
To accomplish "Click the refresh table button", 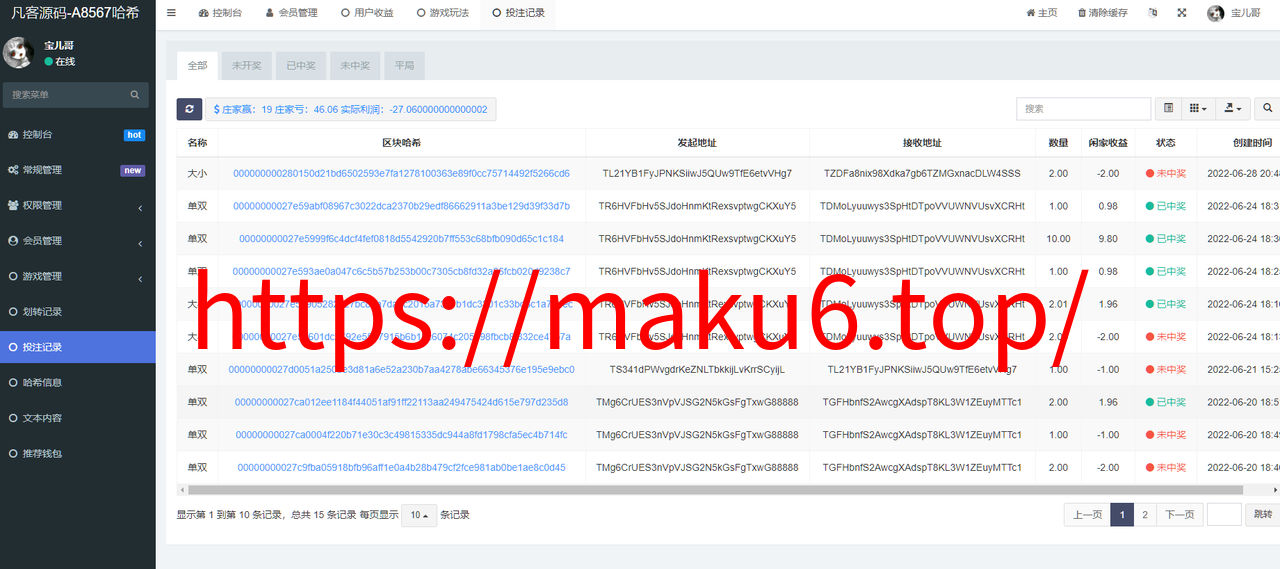I will pyautogui.click(x=189, y=109).
